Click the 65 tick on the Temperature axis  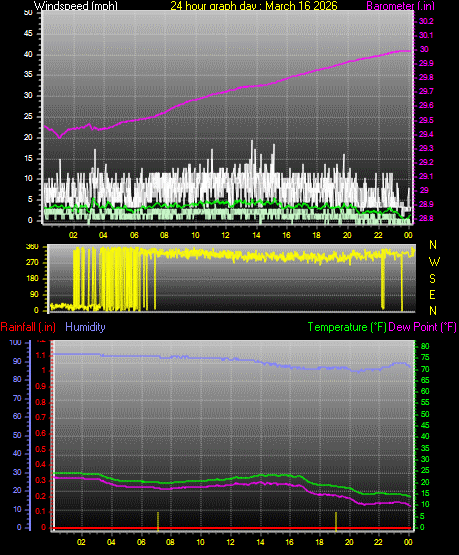[425, 380]
